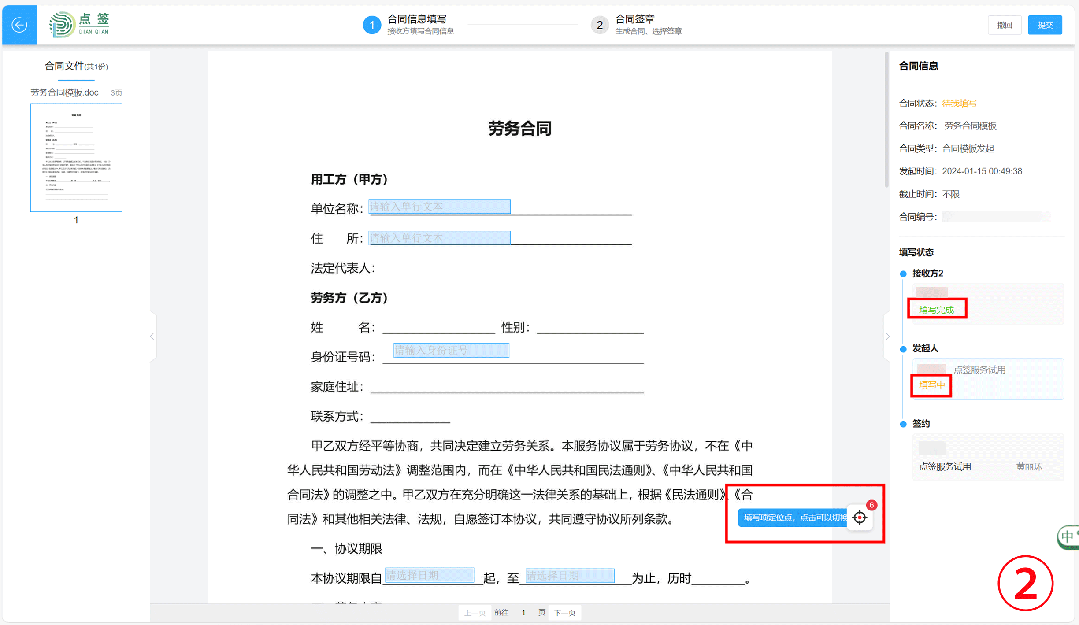Click the 填写状态 heading
The width and height of the screenshot is (1079, 625).
tap(917, 252)
